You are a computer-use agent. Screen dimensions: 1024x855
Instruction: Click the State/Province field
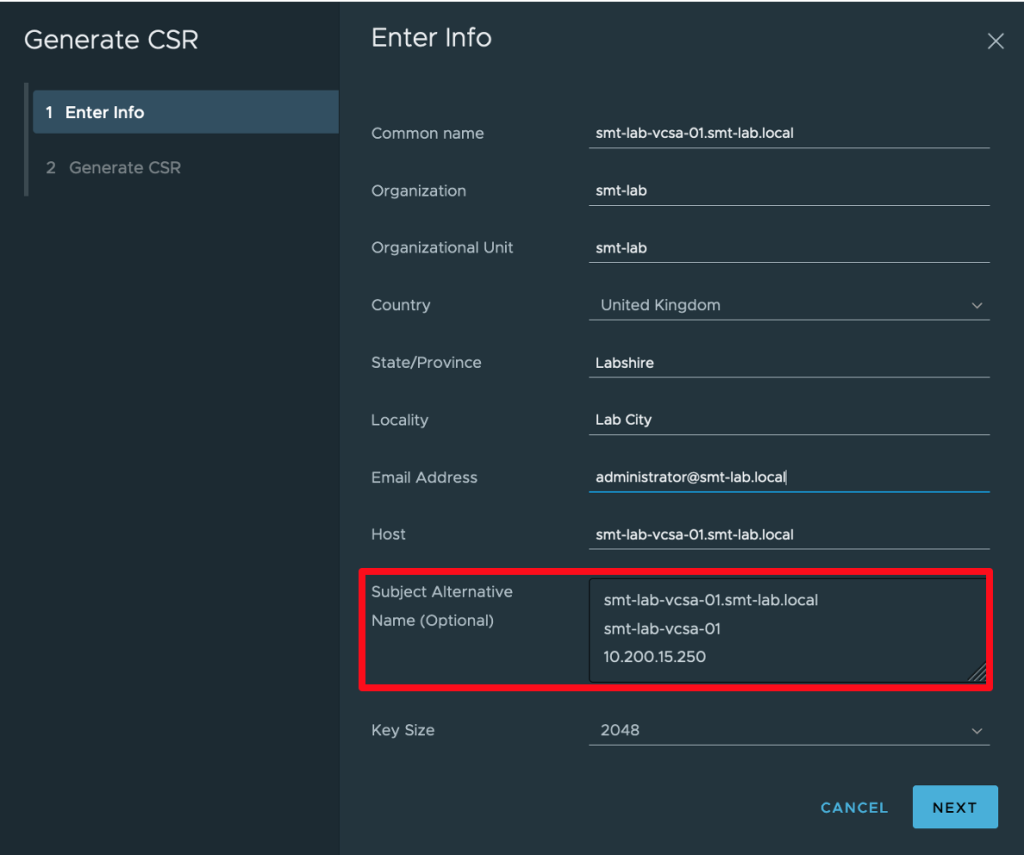pyautogui.click(x=788, y=363)
